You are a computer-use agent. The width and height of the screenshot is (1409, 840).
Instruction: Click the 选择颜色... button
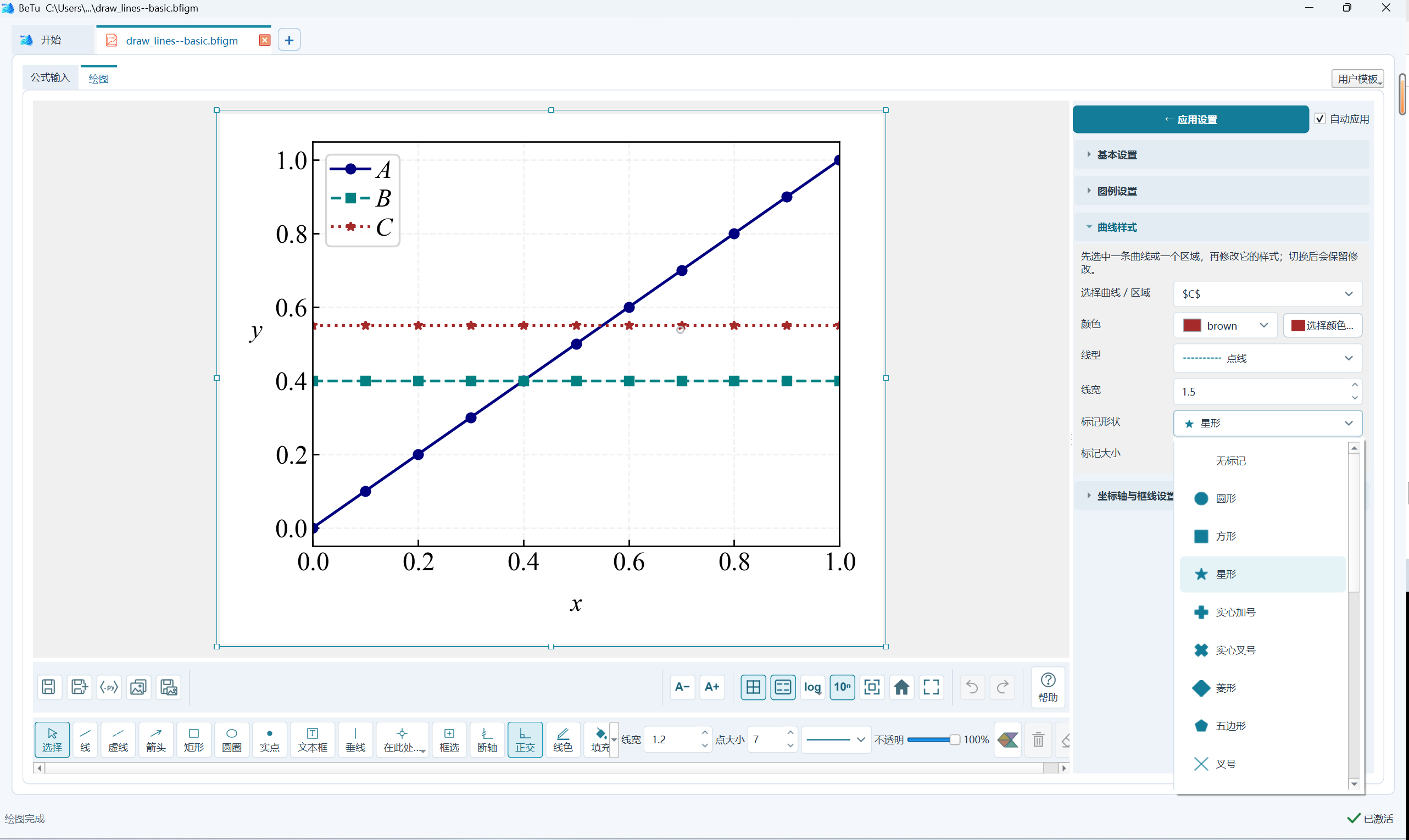point(1322,325)
